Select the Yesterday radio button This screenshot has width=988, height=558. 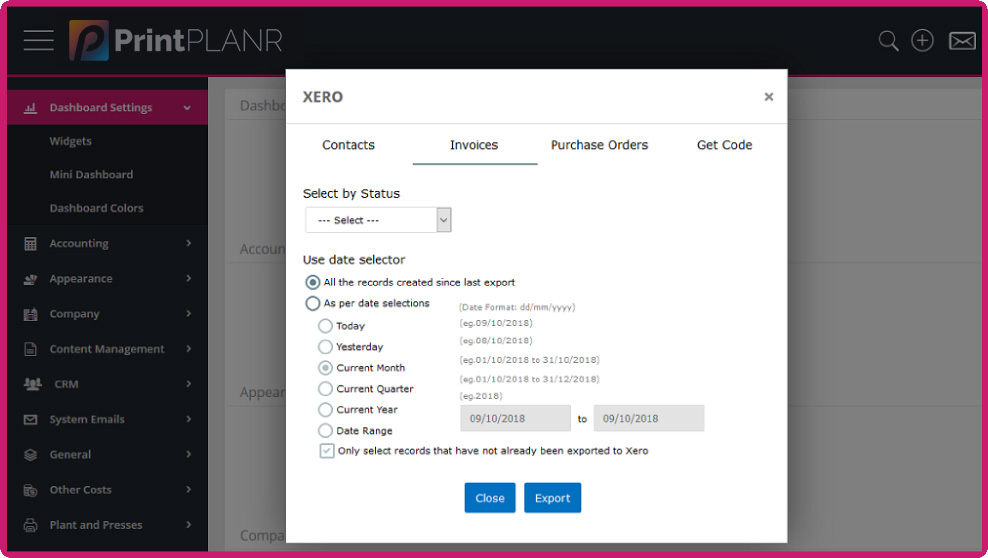point(325,346)
